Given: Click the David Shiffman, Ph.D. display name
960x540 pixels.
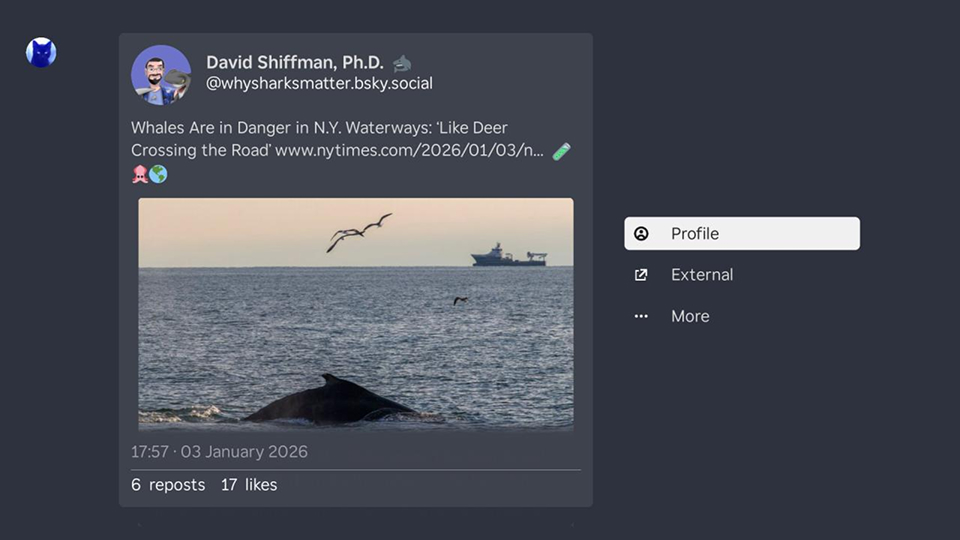Looking at the screenshot, I should (294, 62).
